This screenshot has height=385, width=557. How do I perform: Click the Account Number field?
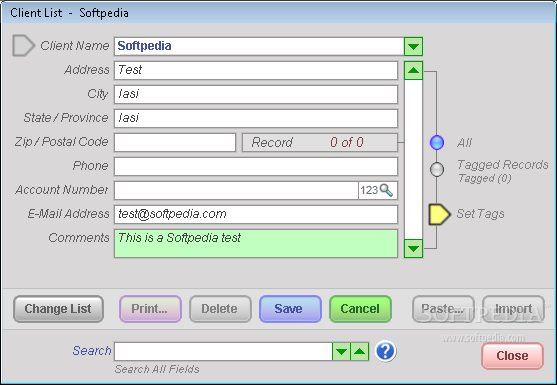236,190
